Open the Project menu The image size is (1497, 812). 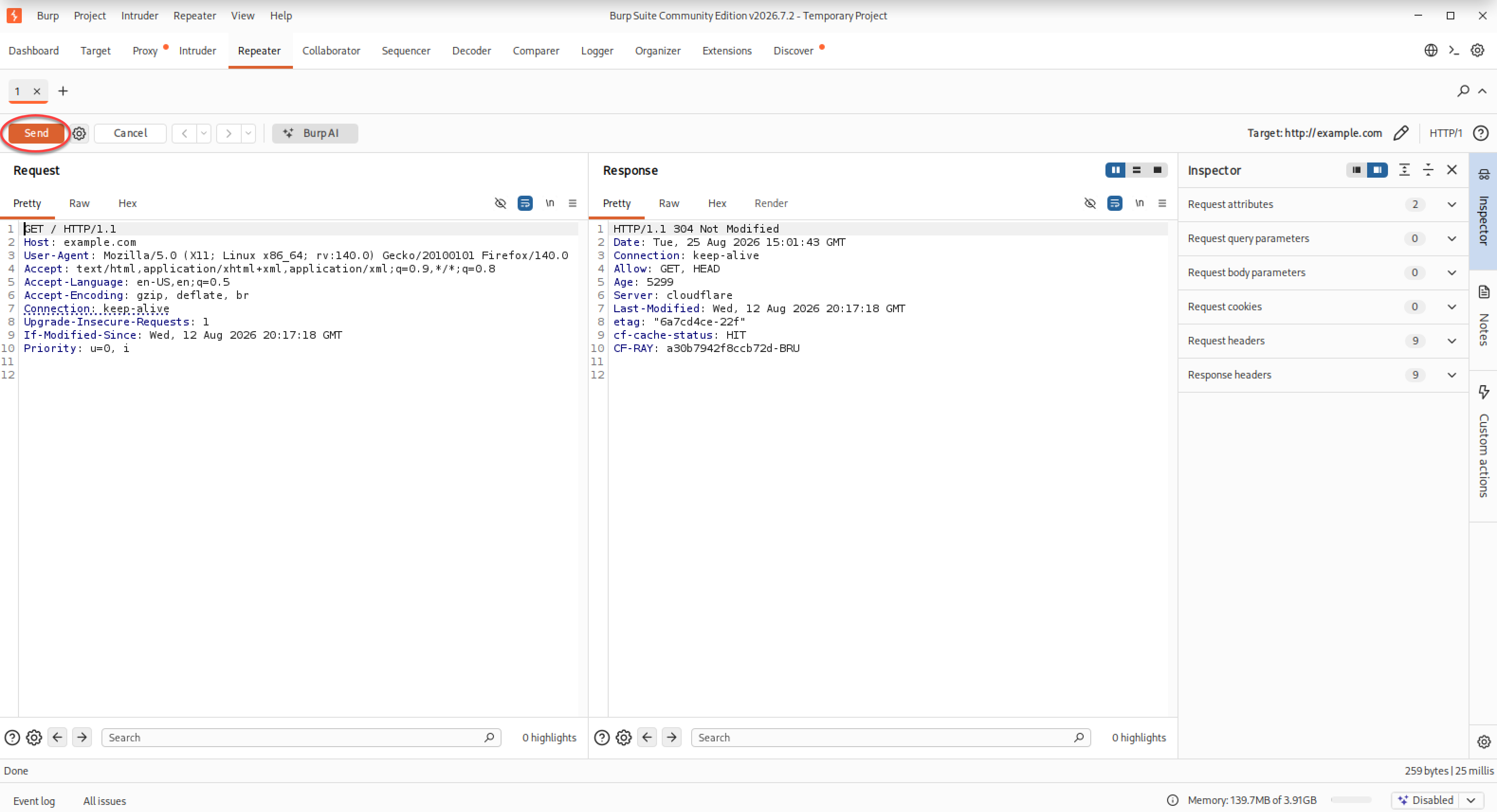(x=90, y=16)
